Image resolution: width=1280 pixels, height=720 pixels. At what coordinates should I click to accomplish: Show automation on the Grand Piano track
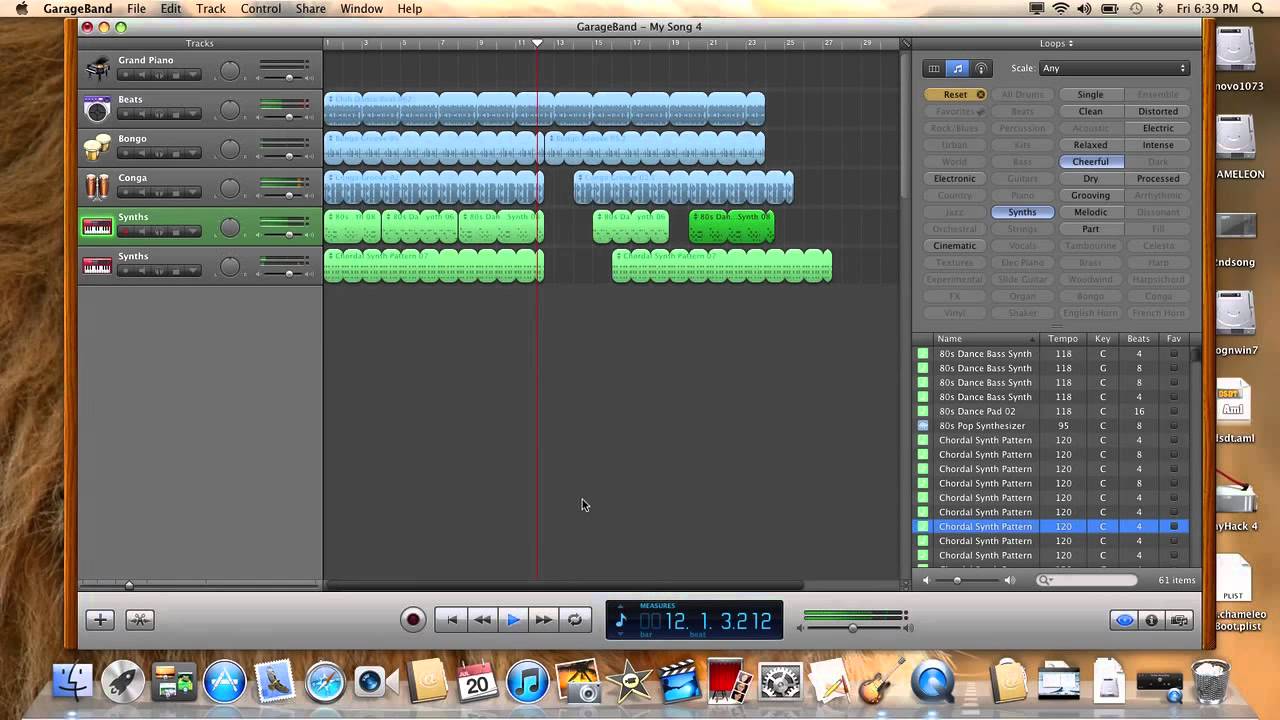click(x=193, y=74)
